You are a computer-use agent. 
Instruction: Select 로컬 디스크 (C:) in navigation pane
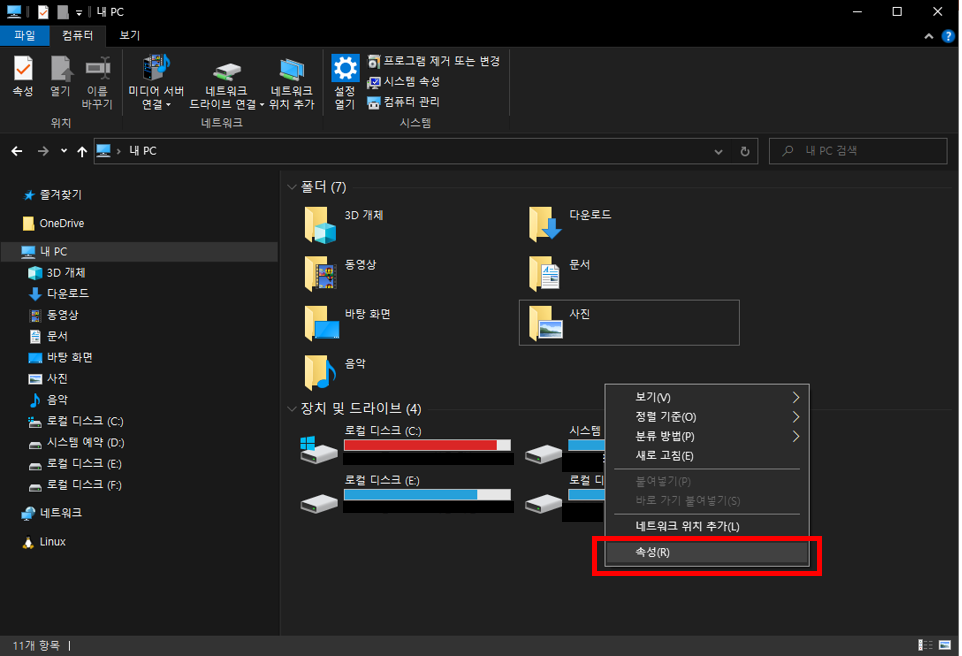click(76, 422)
